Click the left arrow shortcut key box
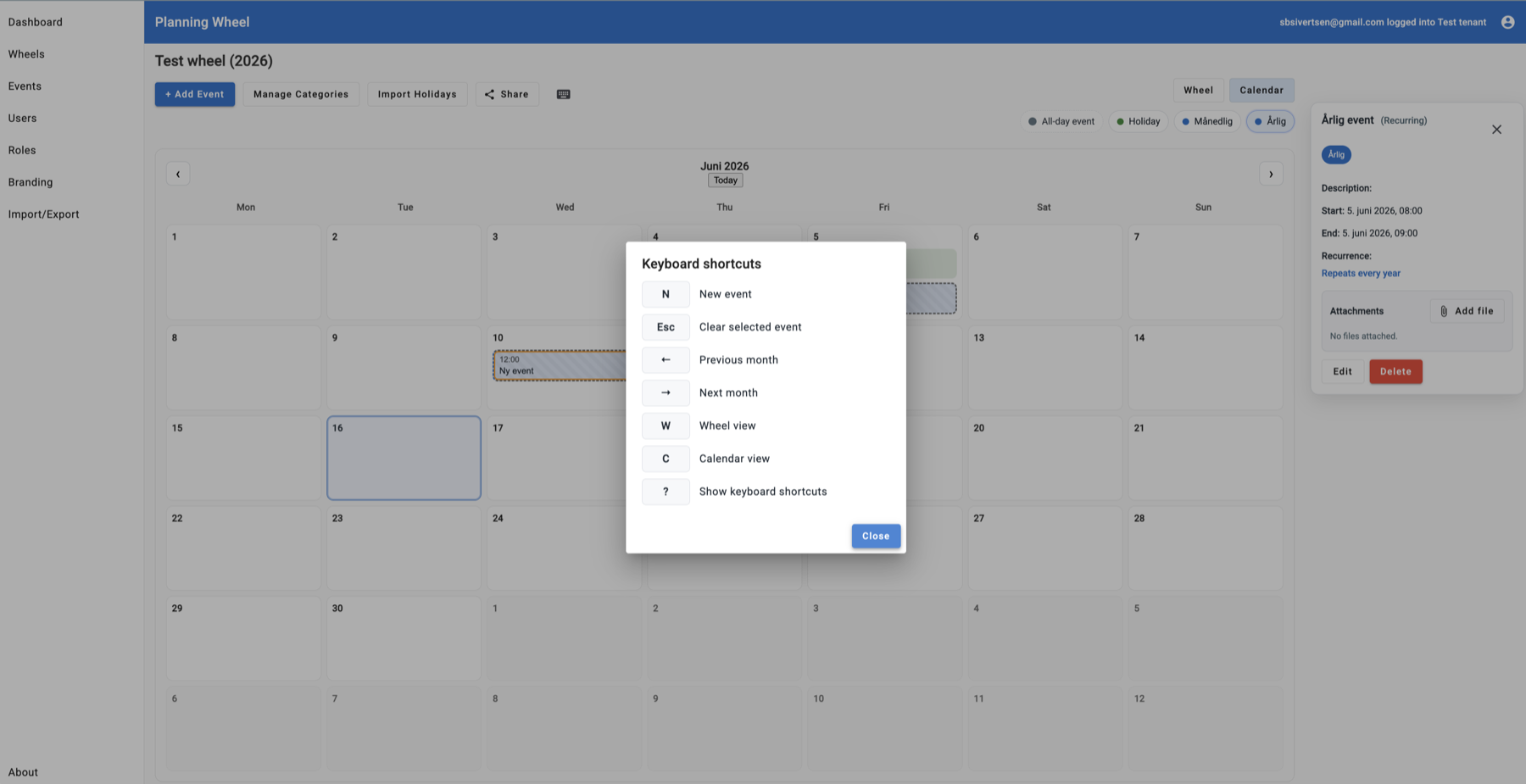The width and height of the screenshot is (1526, 784). (666, 360)
